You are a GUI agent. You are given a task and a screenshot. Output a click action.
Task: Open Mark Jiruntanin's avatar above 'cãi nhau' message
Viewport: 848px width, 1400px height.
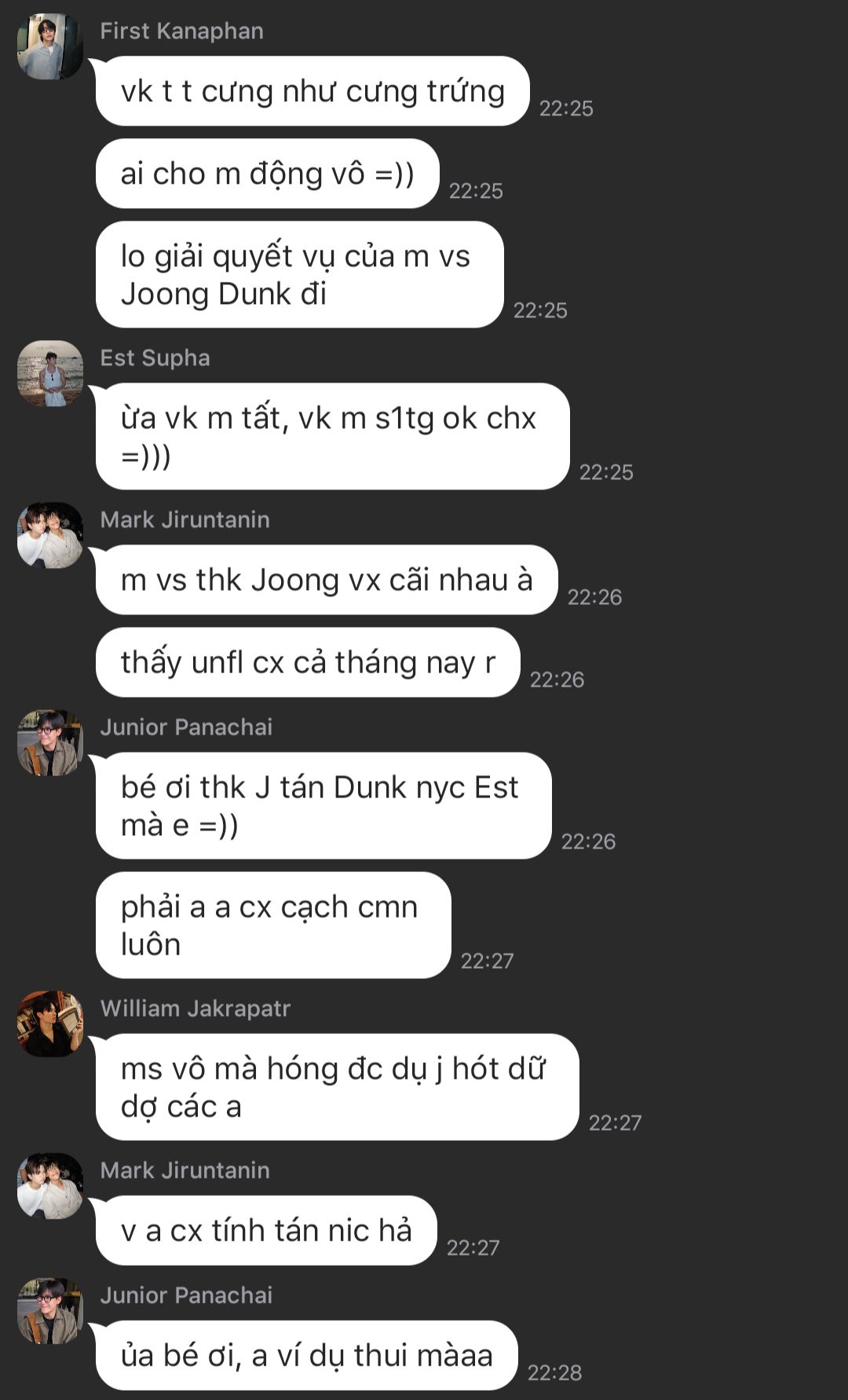(50, 535)
